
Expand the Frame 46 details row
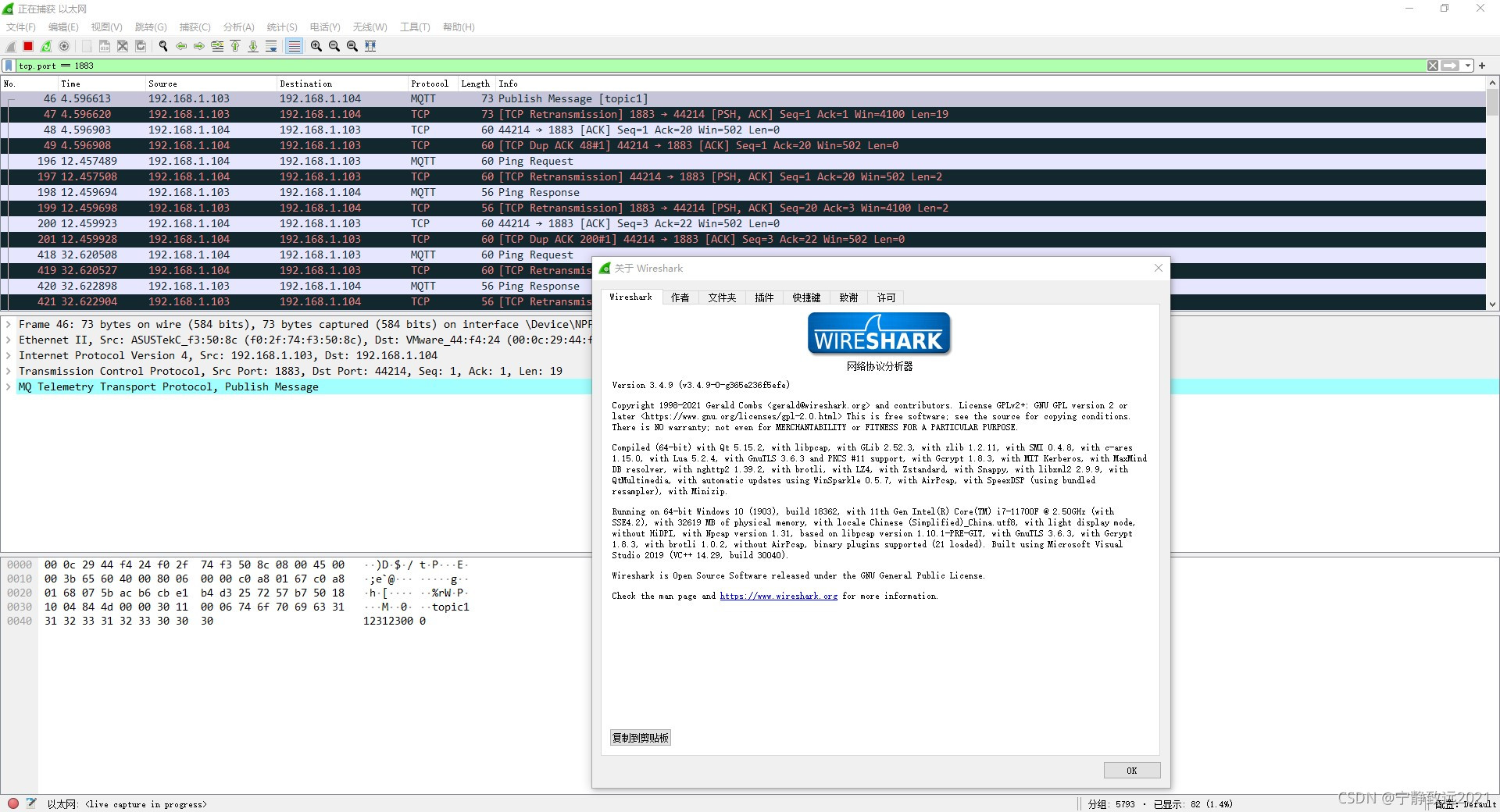(9, 324)
